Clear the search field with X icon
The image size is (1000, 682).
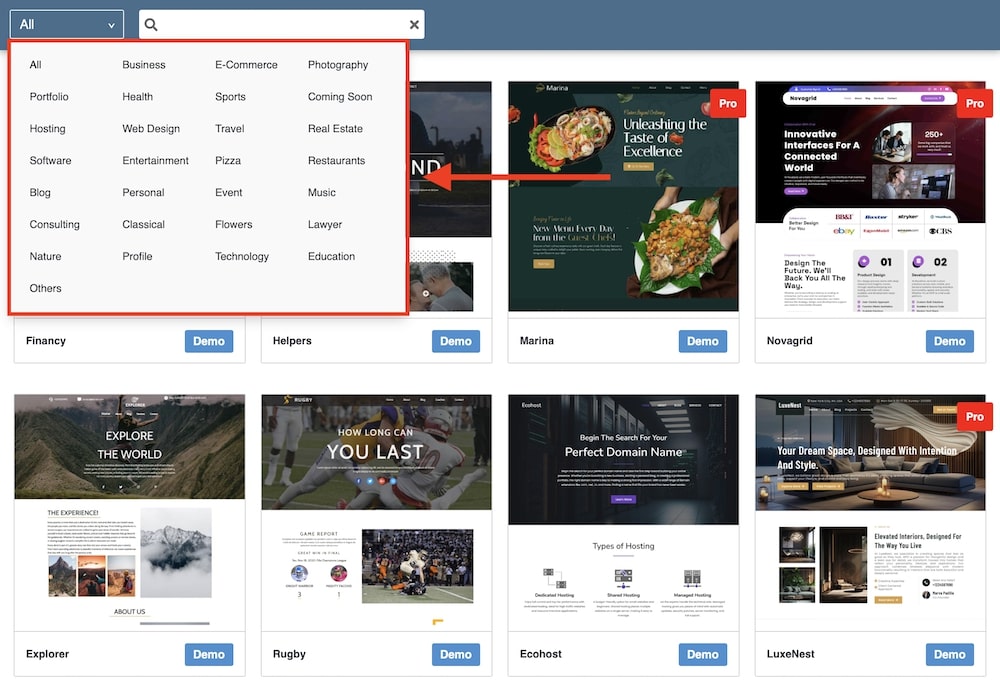[x=414, y=25]
